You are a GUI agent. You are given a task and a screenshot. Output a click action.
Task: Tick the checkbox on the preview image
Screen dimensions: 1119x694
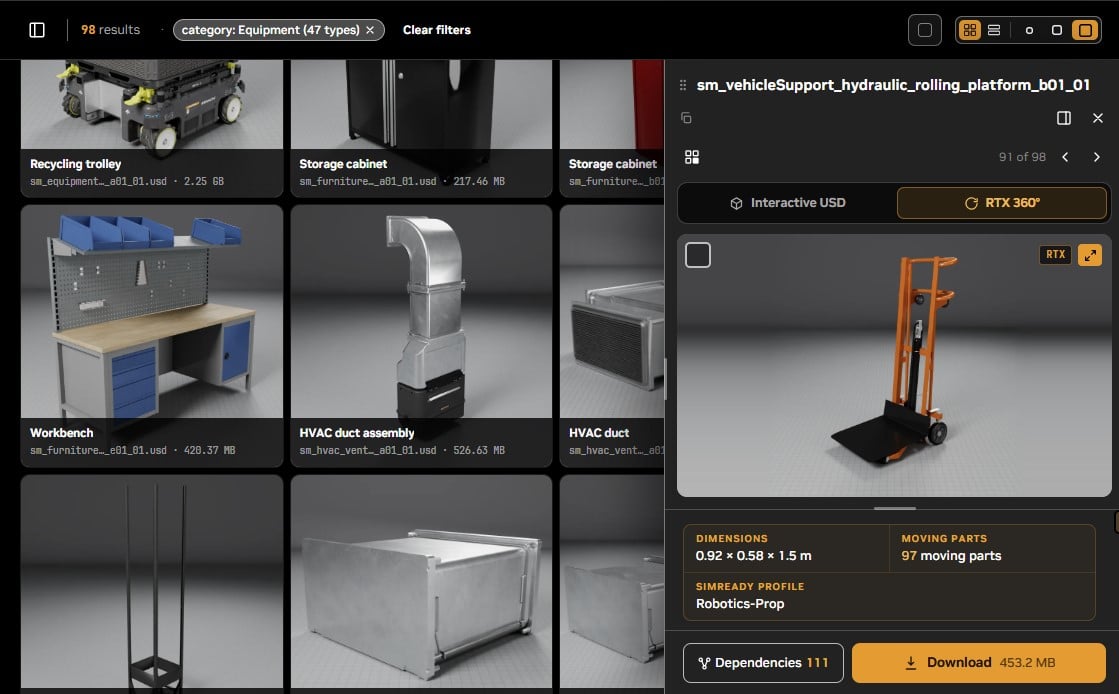698,255
